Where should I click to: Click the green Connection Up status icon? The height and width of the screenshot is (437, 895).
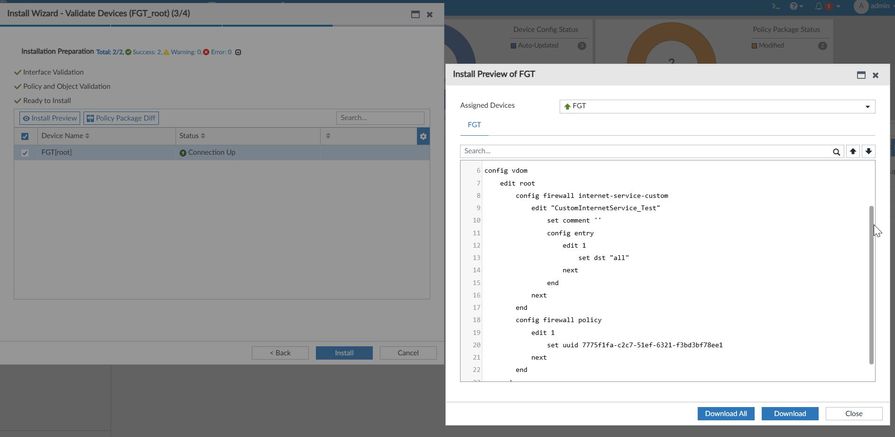183,153
